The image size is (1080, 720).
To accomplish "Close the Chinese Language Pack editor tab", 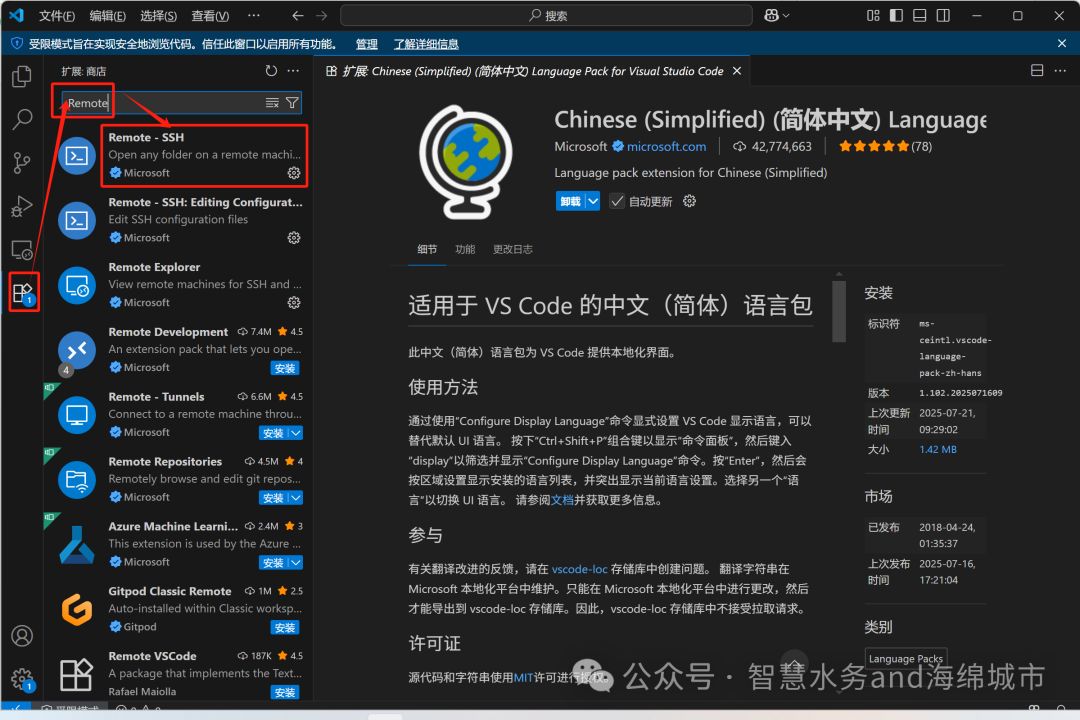I will click(x=737, y=71).
